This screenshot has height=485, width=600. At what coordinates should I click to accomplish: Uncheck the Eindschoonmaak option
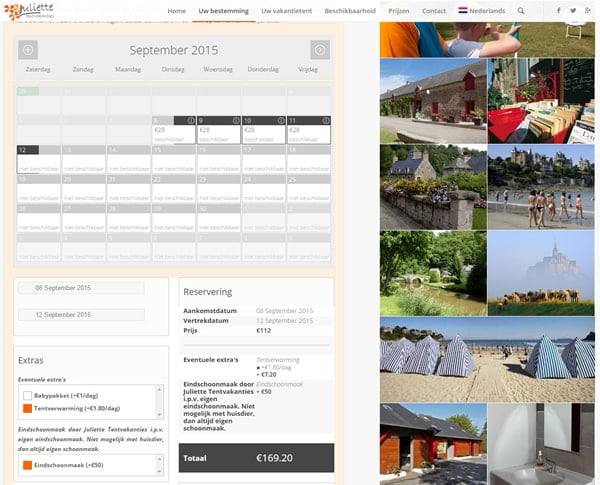tap(28, 465)
